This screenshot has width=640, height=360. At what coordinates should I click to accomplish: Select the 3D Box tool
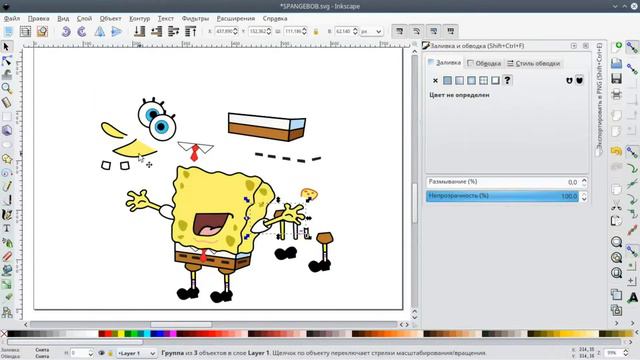pyautogui.click(x=6, y=130)
